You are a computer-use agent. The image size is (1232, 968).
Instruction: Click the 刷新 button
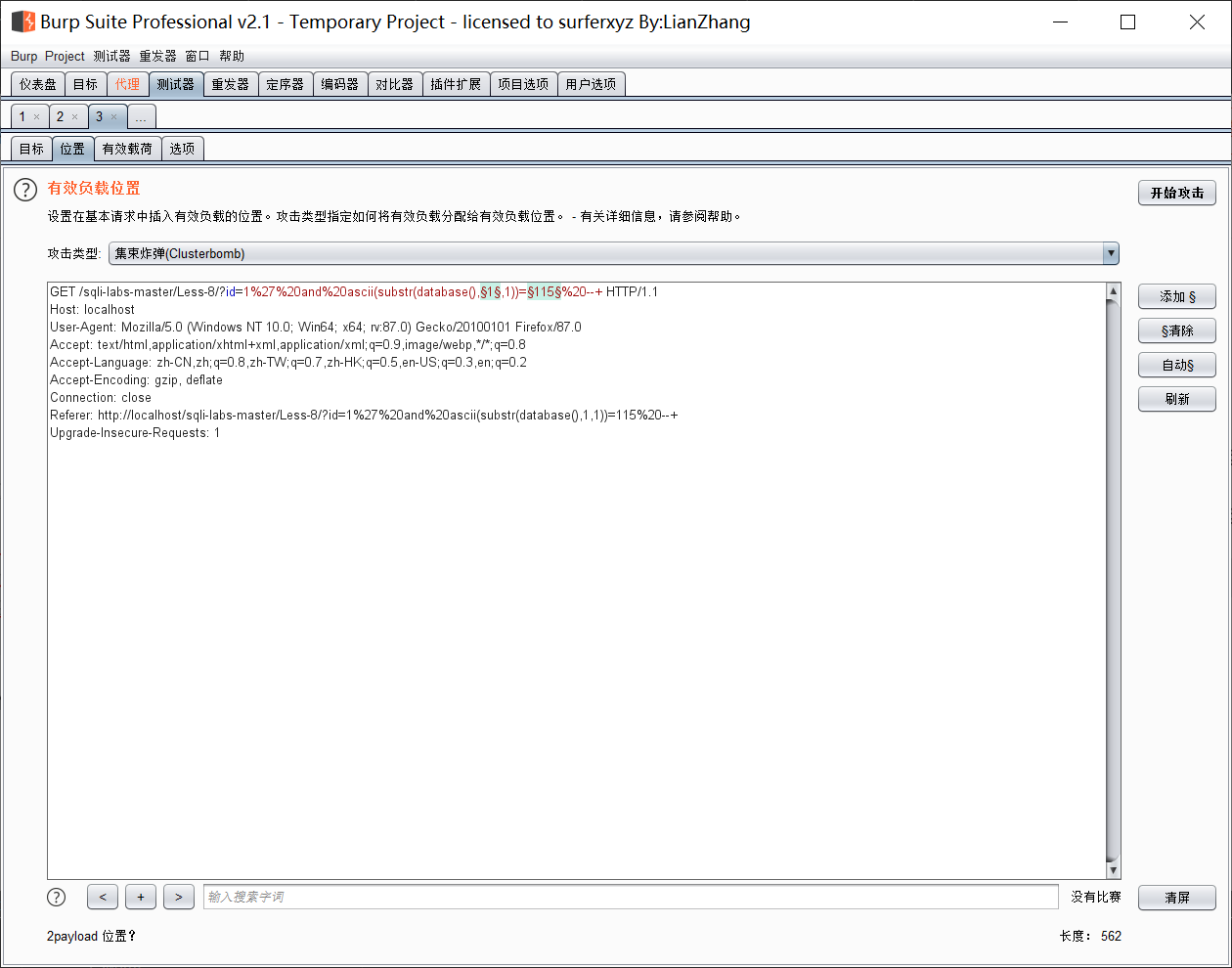(x=1177, y=399)
